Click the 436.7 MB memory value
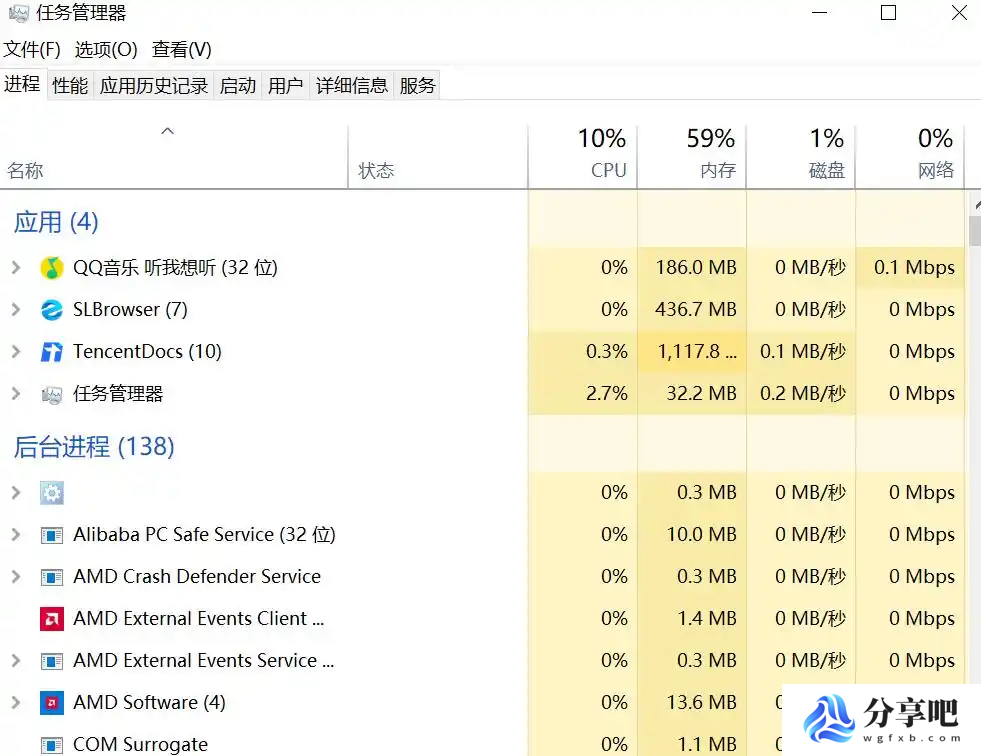 pyautogui.click(x=696, y=310)
